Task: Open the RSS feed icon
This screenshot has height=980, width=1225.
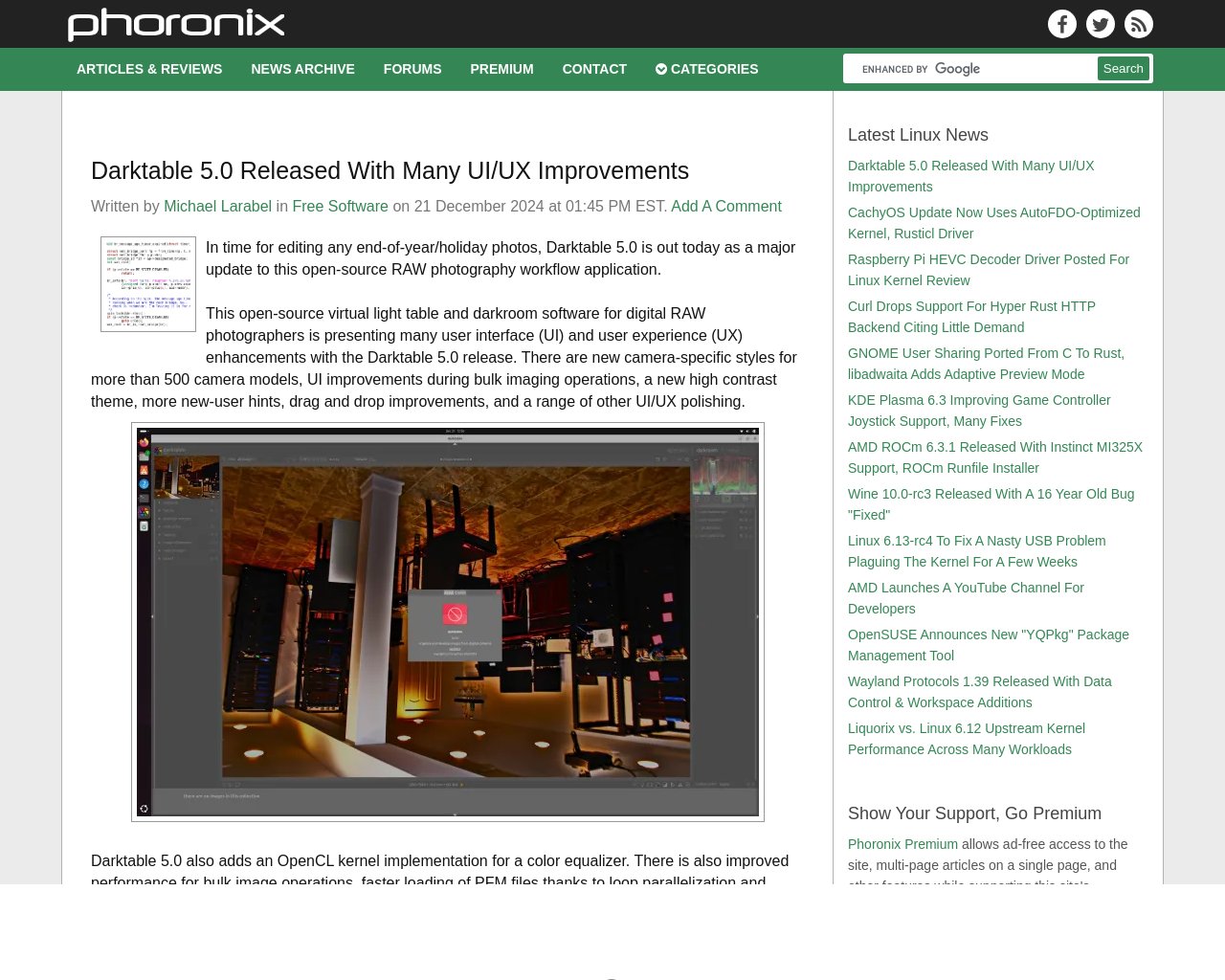Action: 1139,24
